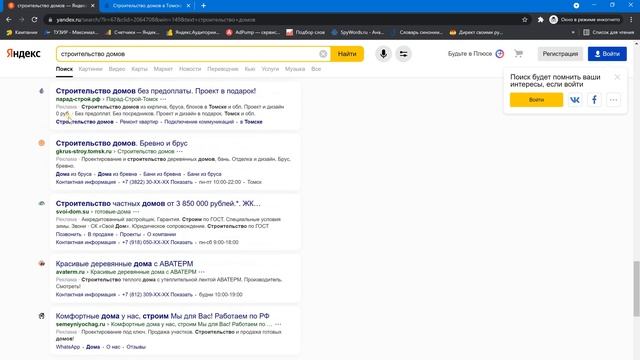
Task: Open browser extensions puzzle icon
Action: [x=540, y=20]
